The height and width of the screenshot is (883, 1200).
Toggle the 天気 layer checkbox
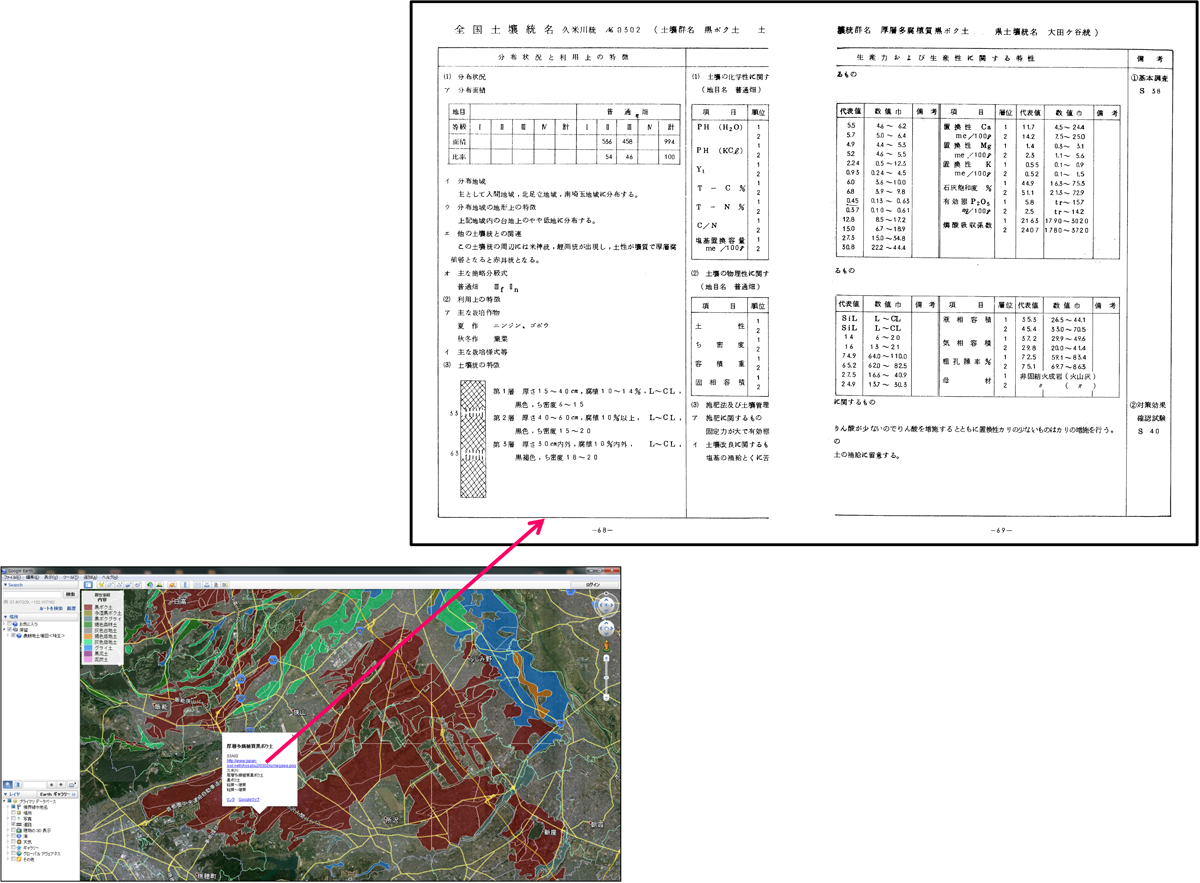[x=13, y=842]
